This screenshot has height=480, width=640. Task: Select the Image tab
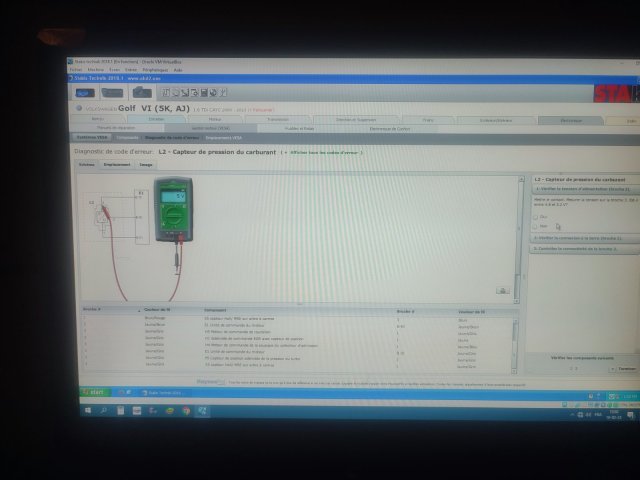[x=146, y=165]
